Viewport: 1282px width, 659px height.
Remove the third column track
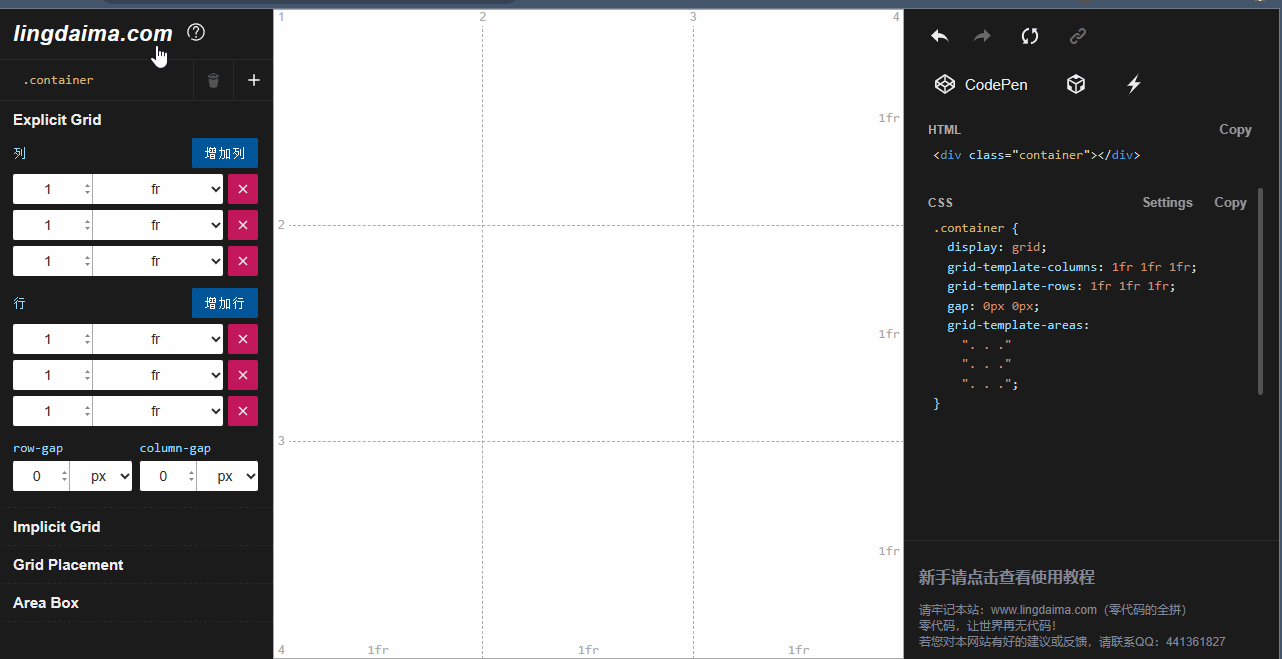243,261
